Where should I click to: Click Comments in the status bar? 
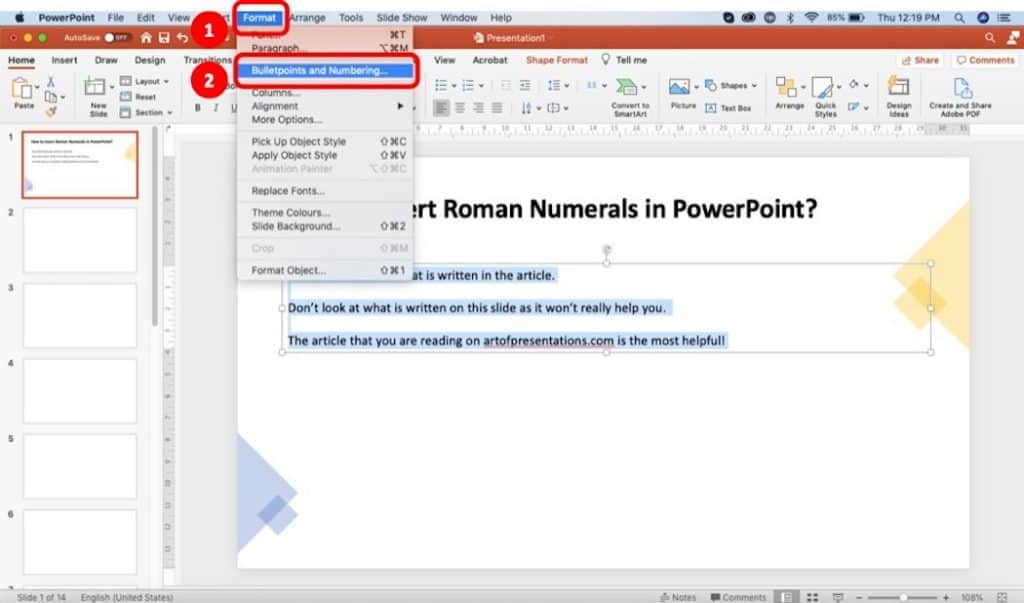tap(739, 597)
